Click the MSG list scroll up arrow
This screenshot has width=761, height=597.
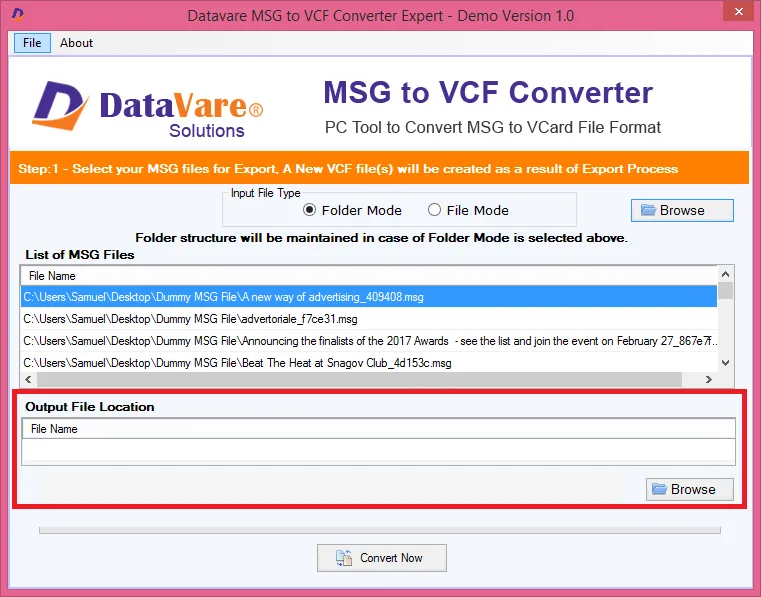(x=726, y=274)
